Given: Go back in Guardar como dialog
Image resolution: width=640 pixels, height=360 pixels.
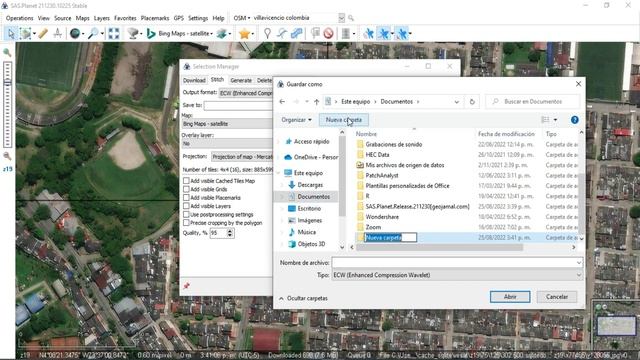Looking at the screenshot, I should (282, 102).
